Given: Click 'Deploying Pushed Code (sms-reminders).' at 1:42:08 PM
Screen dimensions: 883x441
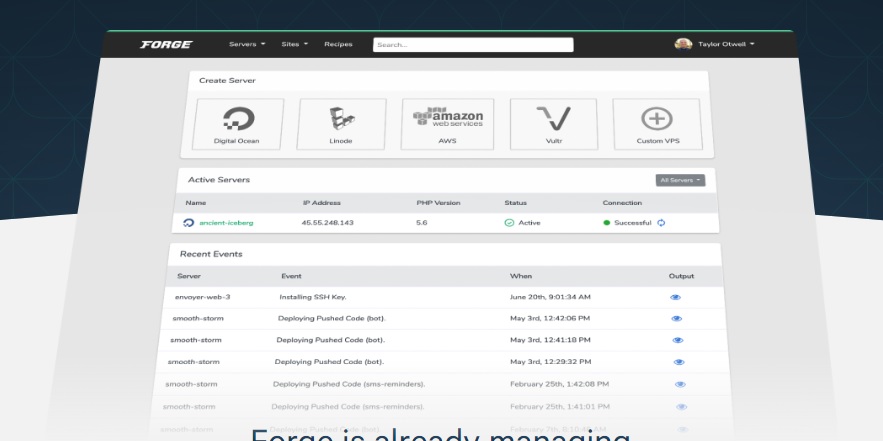Looking at the screenshot, I should (349, 384).
